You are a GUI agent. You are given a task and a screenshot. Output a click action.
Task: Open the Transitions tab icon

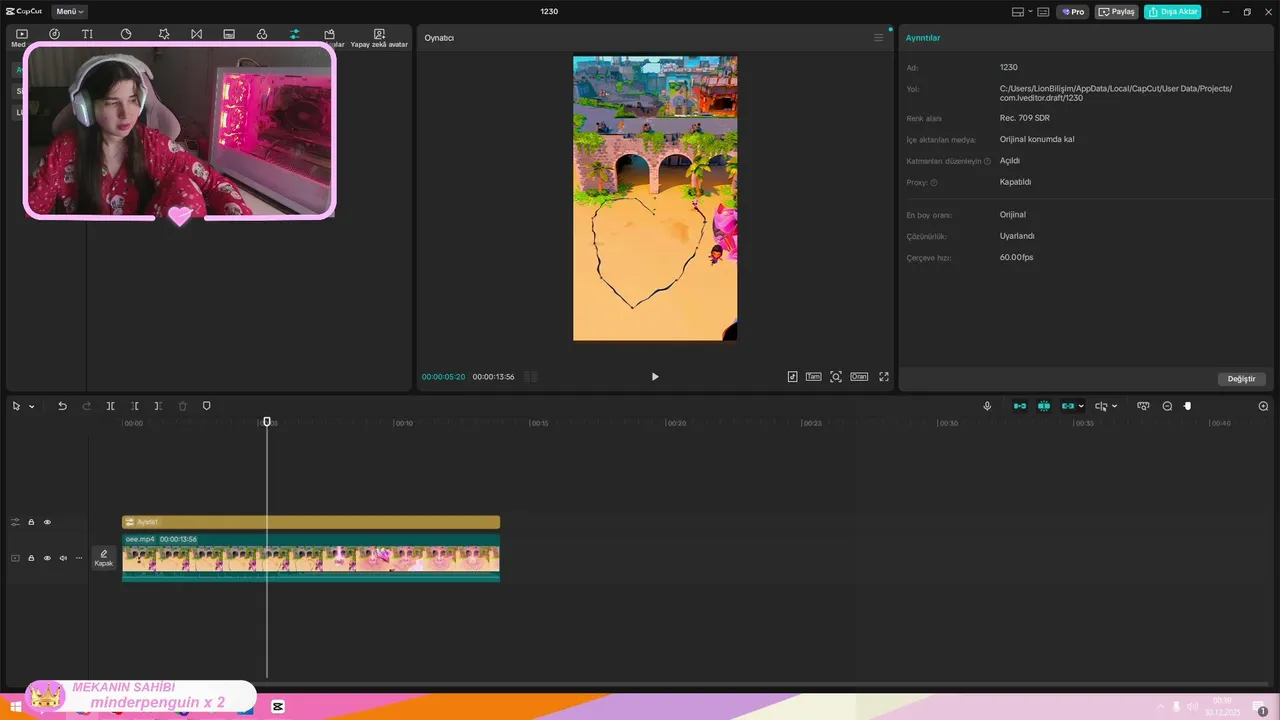196,34
